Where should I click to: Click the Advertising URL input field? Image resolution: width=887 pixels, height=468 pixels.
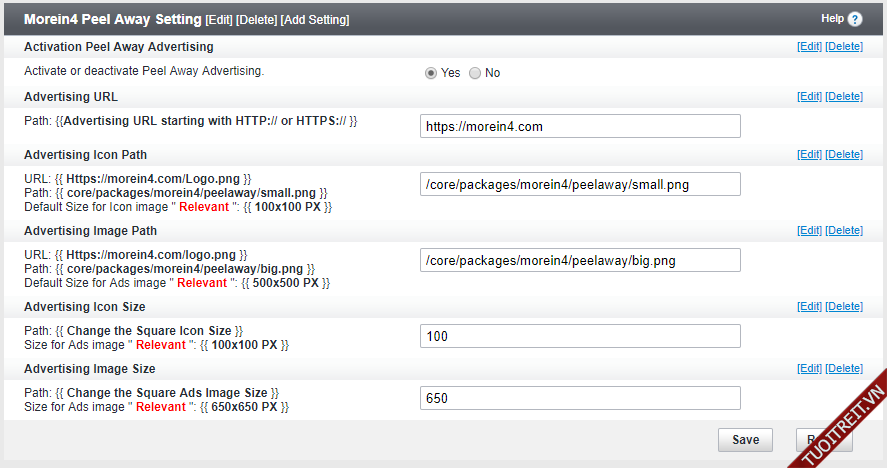(x=580, y=126)
